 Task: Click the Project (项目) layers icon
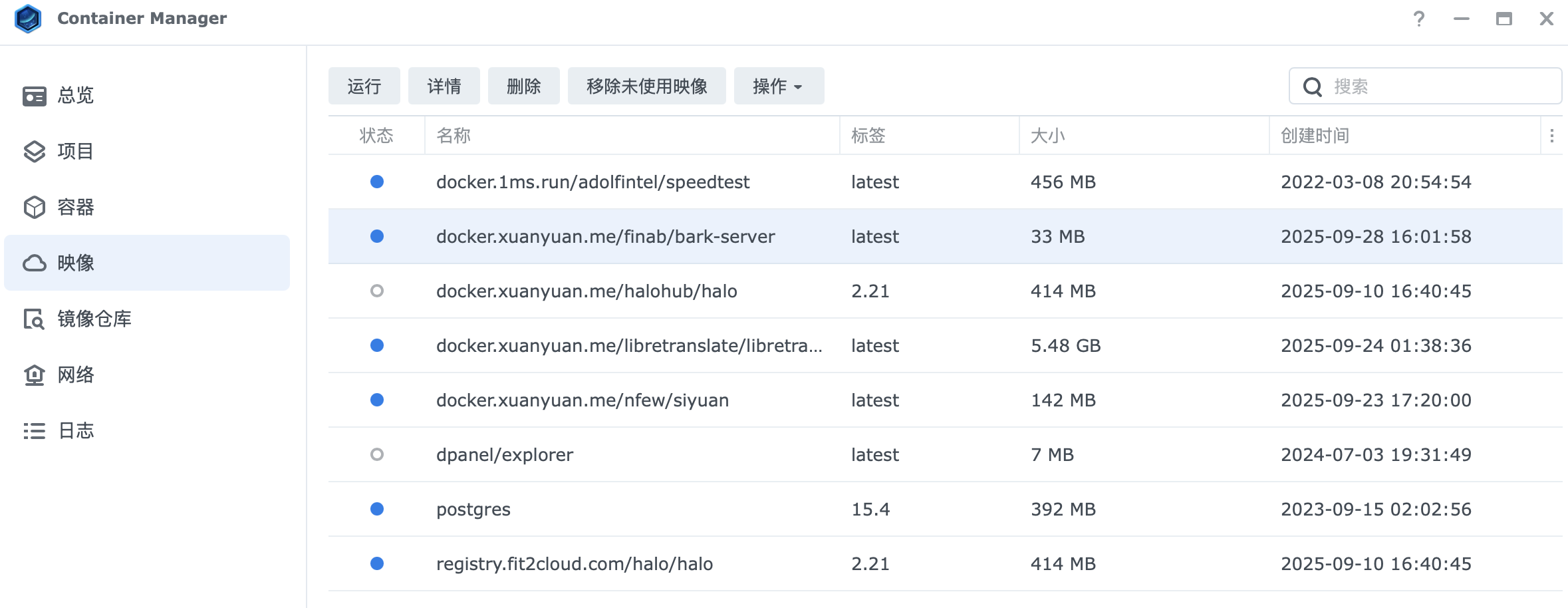point(34,152)
